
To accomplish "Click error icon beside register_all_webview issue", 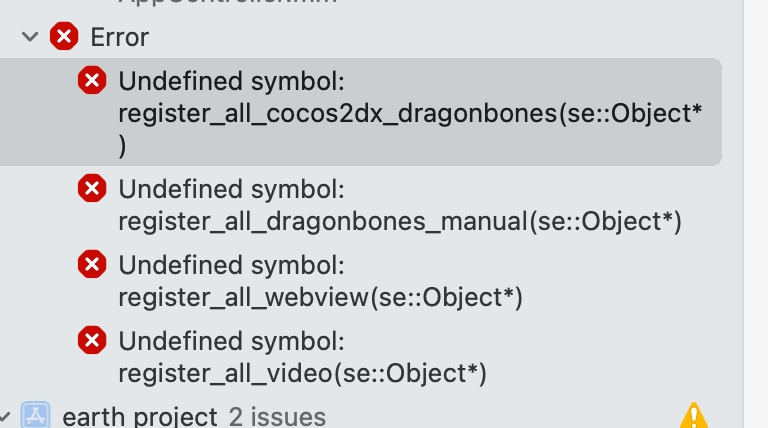I will [x=92, y=264].
